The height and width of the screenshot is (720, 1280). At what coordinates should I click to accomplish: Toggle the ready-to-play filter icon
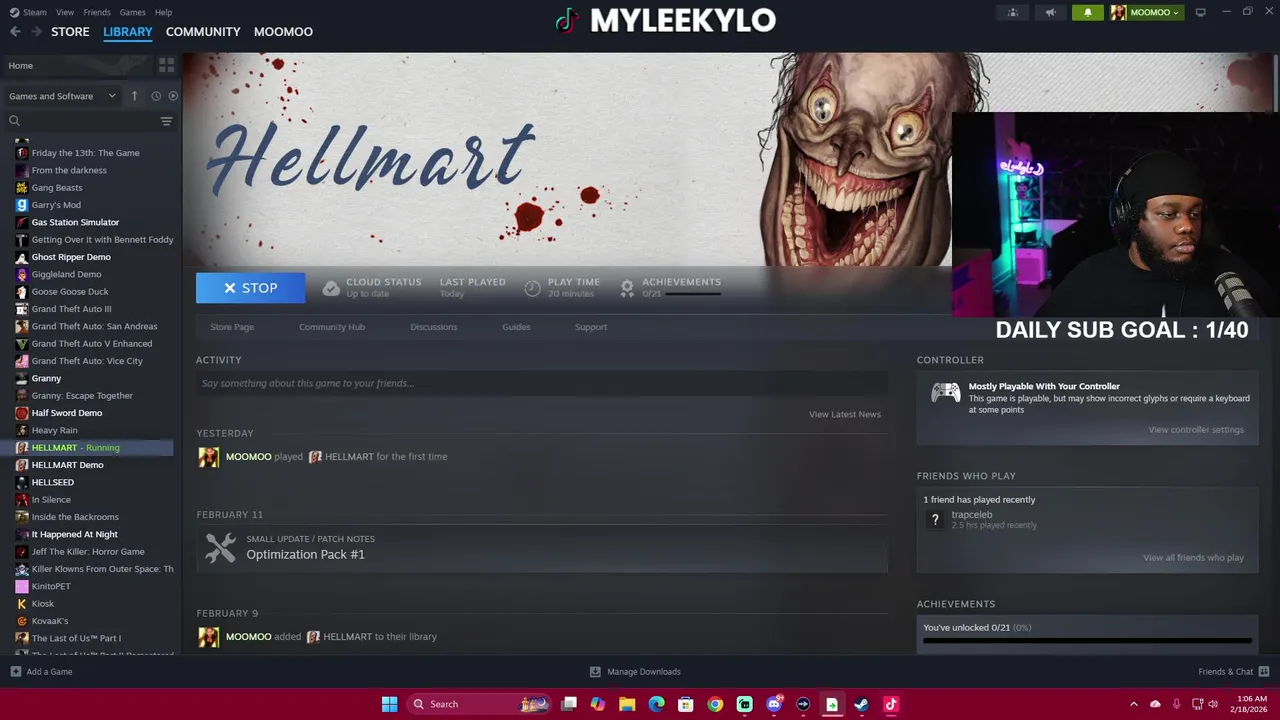coord(173,96)
